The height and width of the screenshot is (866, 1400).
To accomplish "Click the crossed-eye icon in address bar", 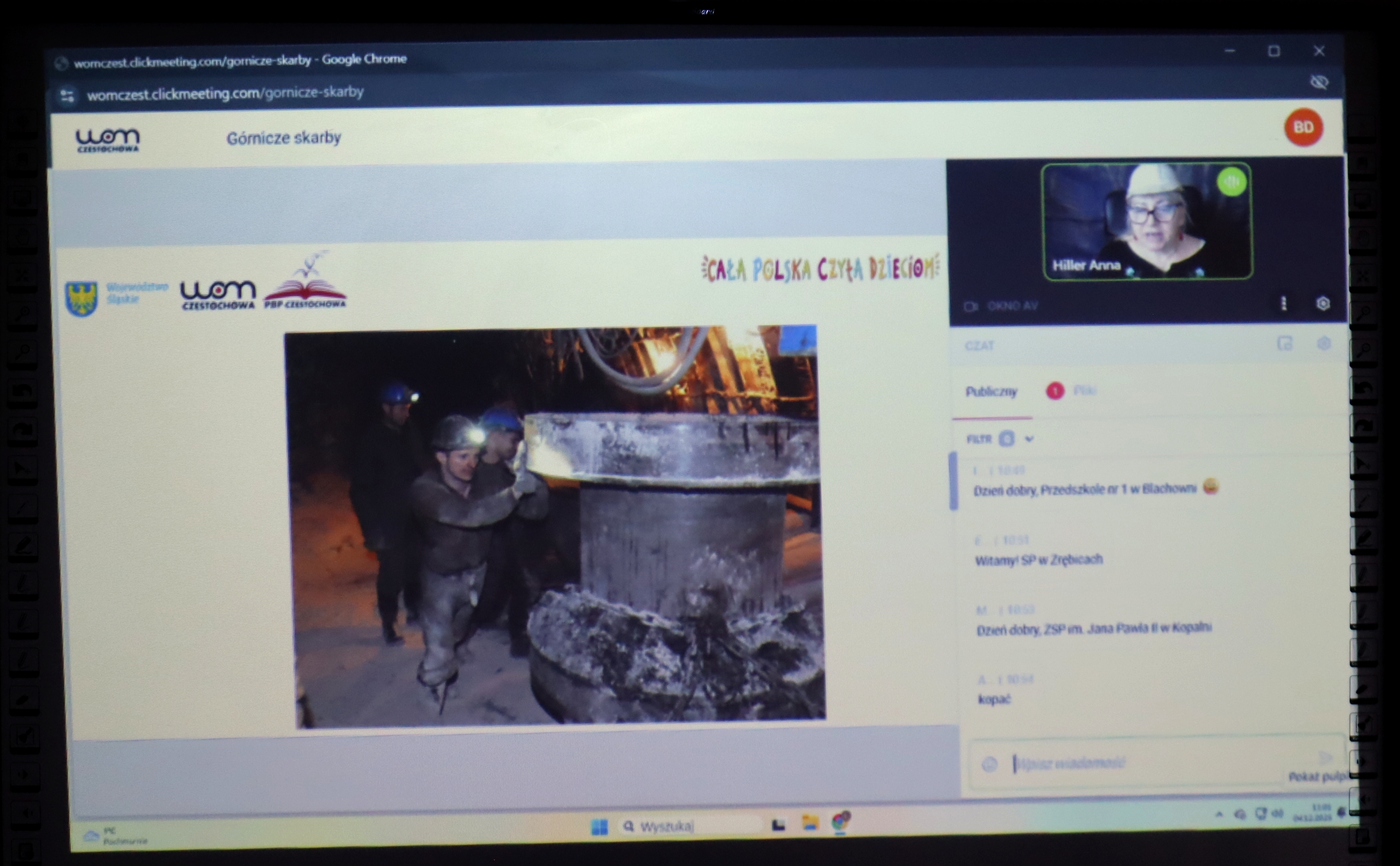I will click(1319, 82).
